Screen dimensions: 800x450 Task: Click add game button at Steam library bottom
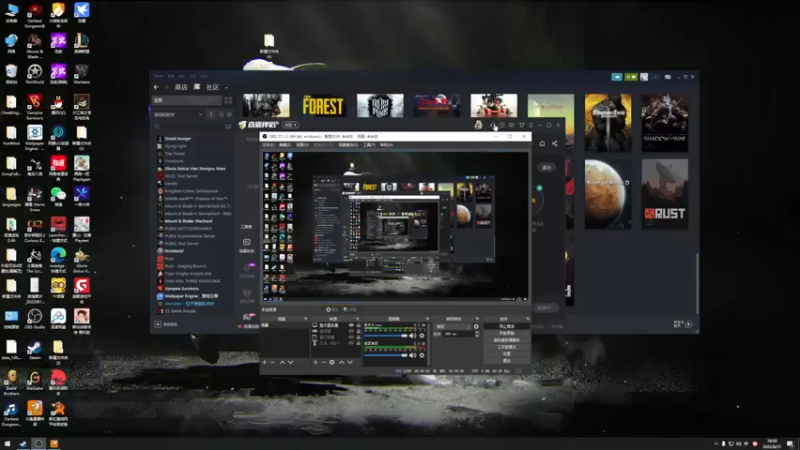tap(158, 324)
